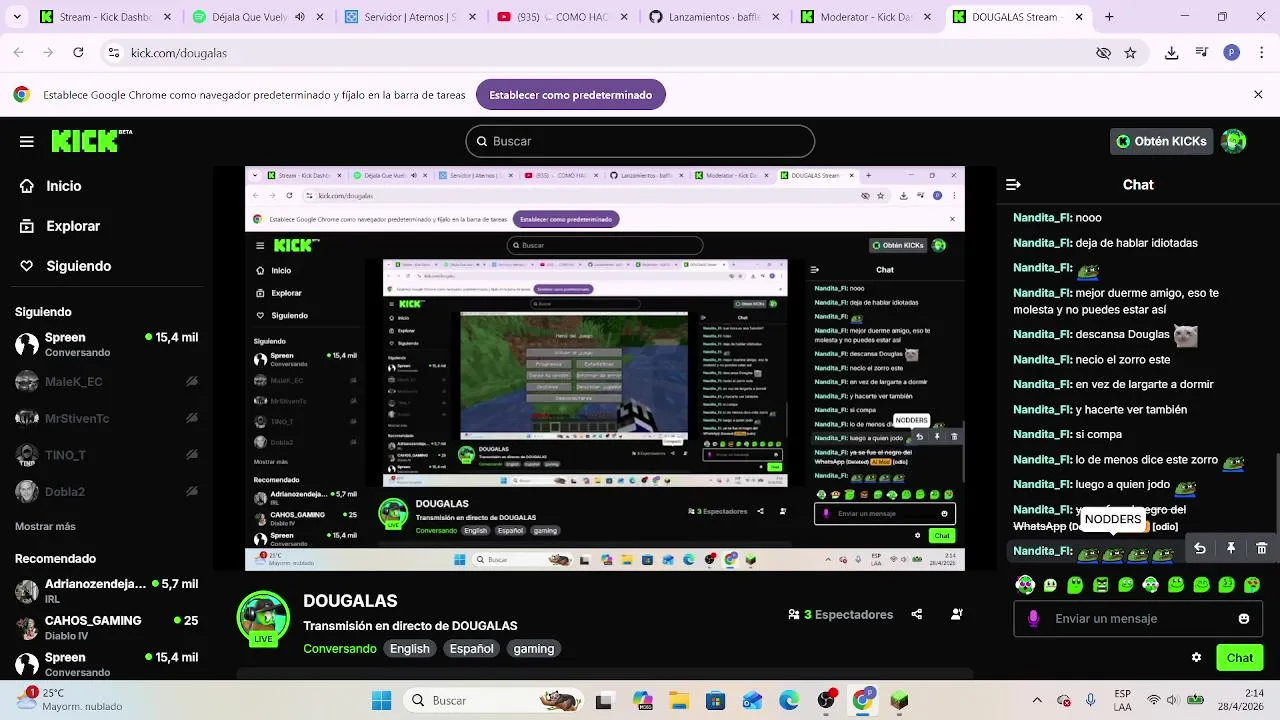Screen dimensions: 1280x720
Task: Collapse the chat panel with the arrow icon
Action: pos(1013,185)
